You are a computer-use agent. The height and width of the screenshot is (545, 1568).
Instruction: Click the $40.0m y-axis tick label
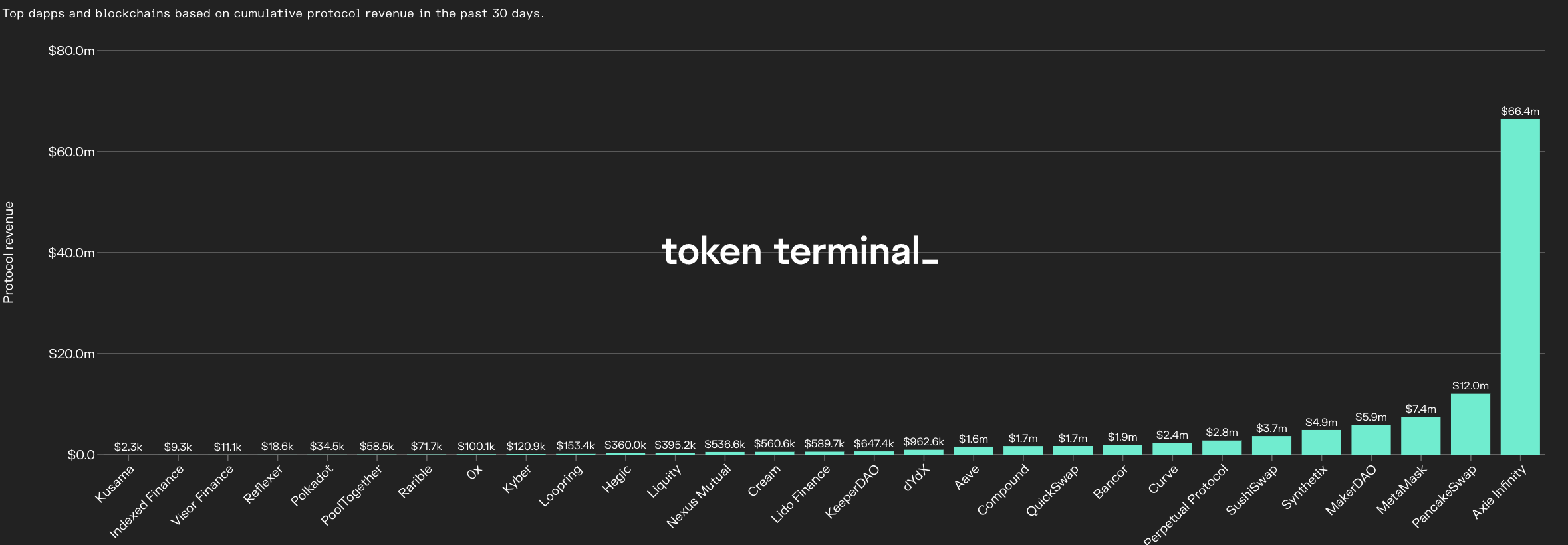(71, 253)
